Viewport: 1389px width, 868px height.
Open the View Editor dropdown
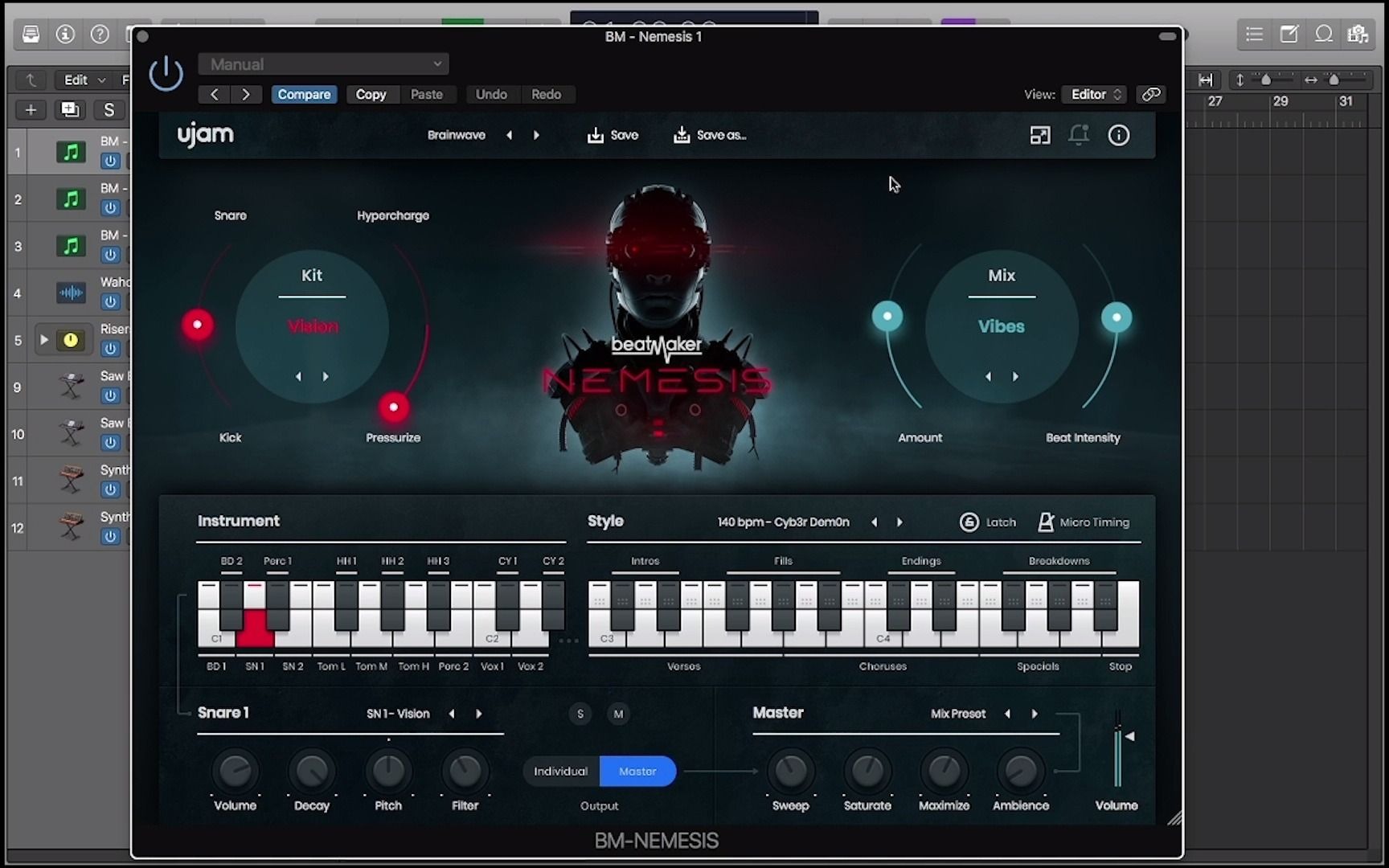[1095, 94]
